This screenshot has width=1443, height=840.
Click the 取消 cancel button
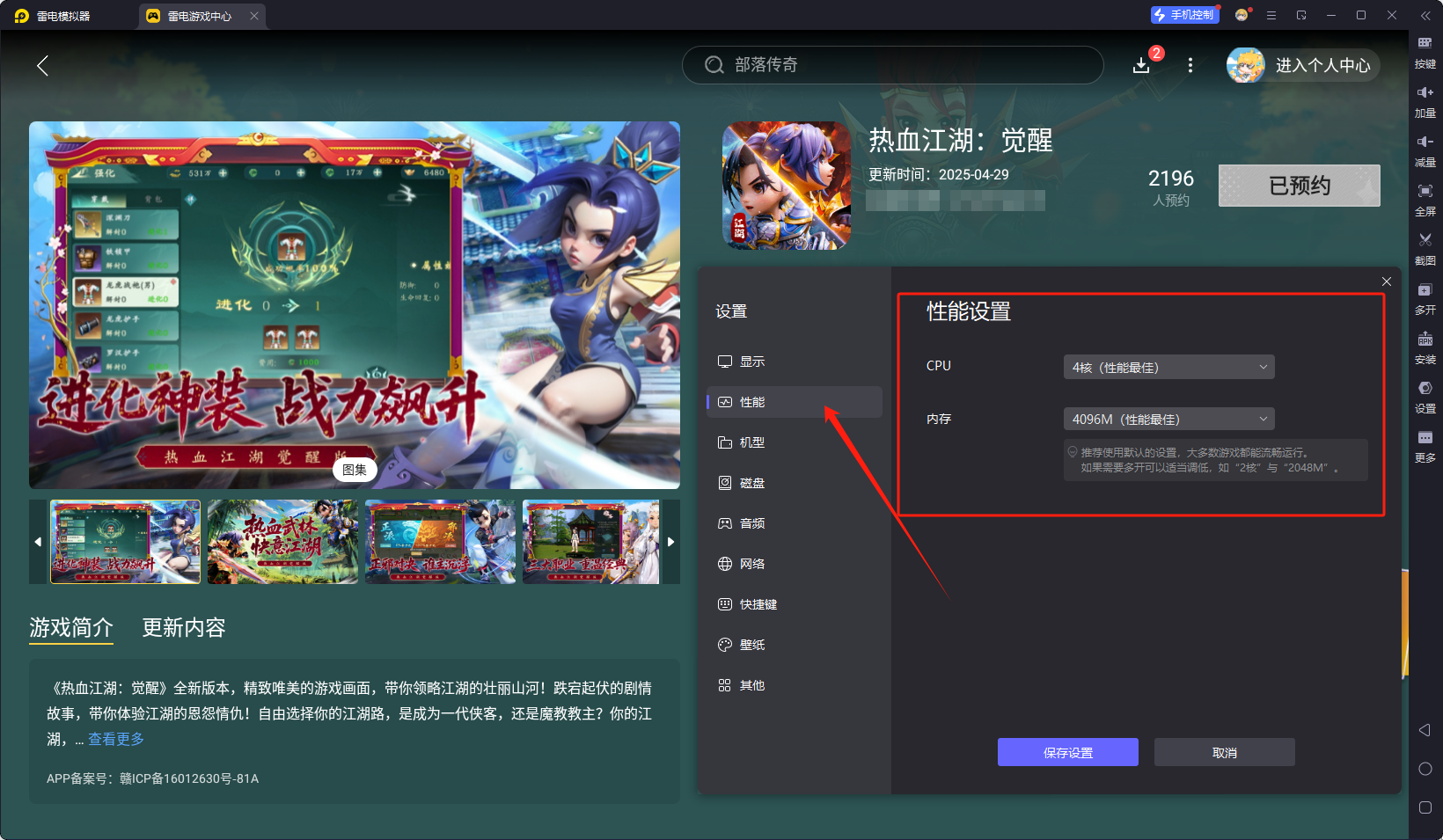coord(1225,752)
